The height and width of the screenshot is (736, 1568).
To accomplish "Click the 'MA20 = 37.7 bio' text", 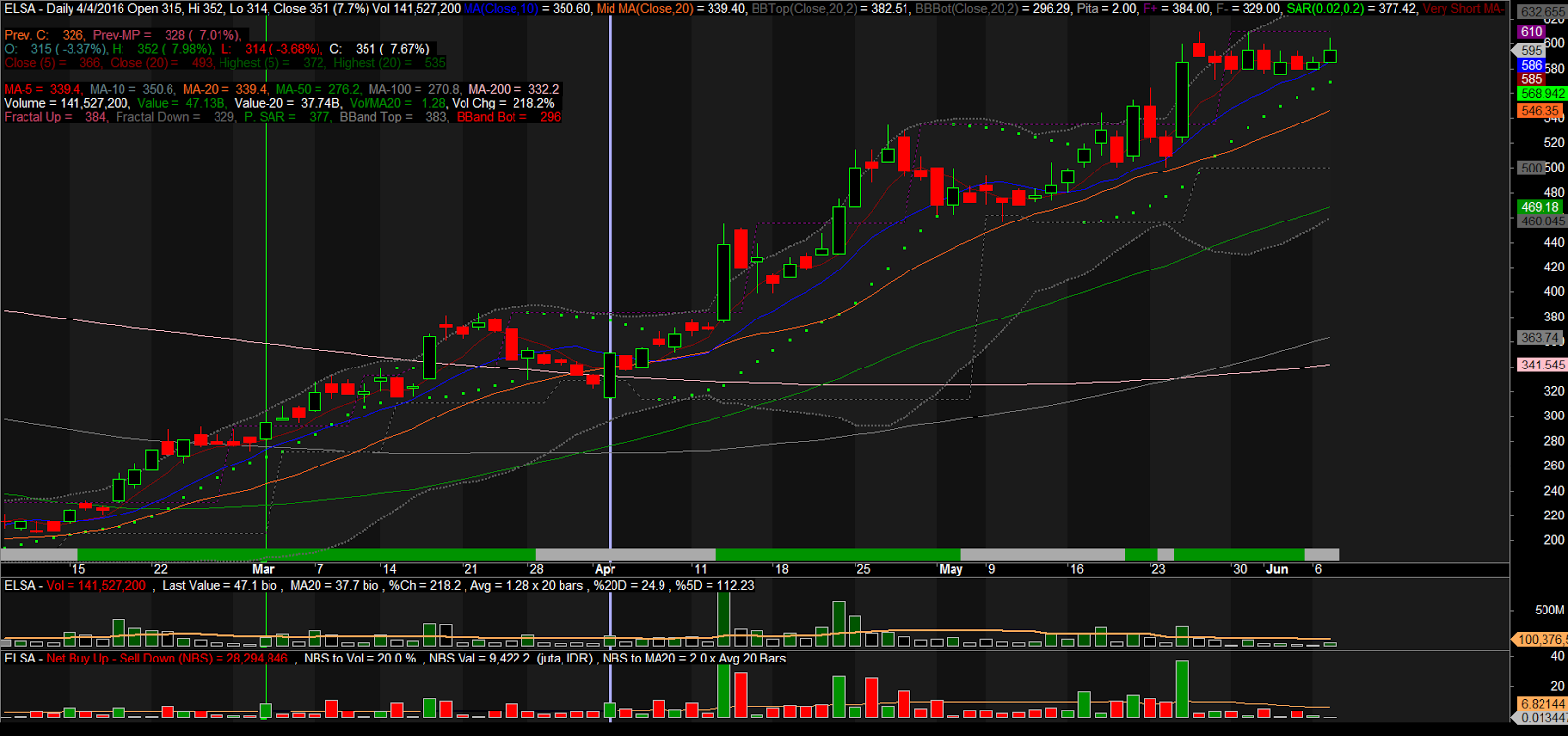I will pos(334,586).
